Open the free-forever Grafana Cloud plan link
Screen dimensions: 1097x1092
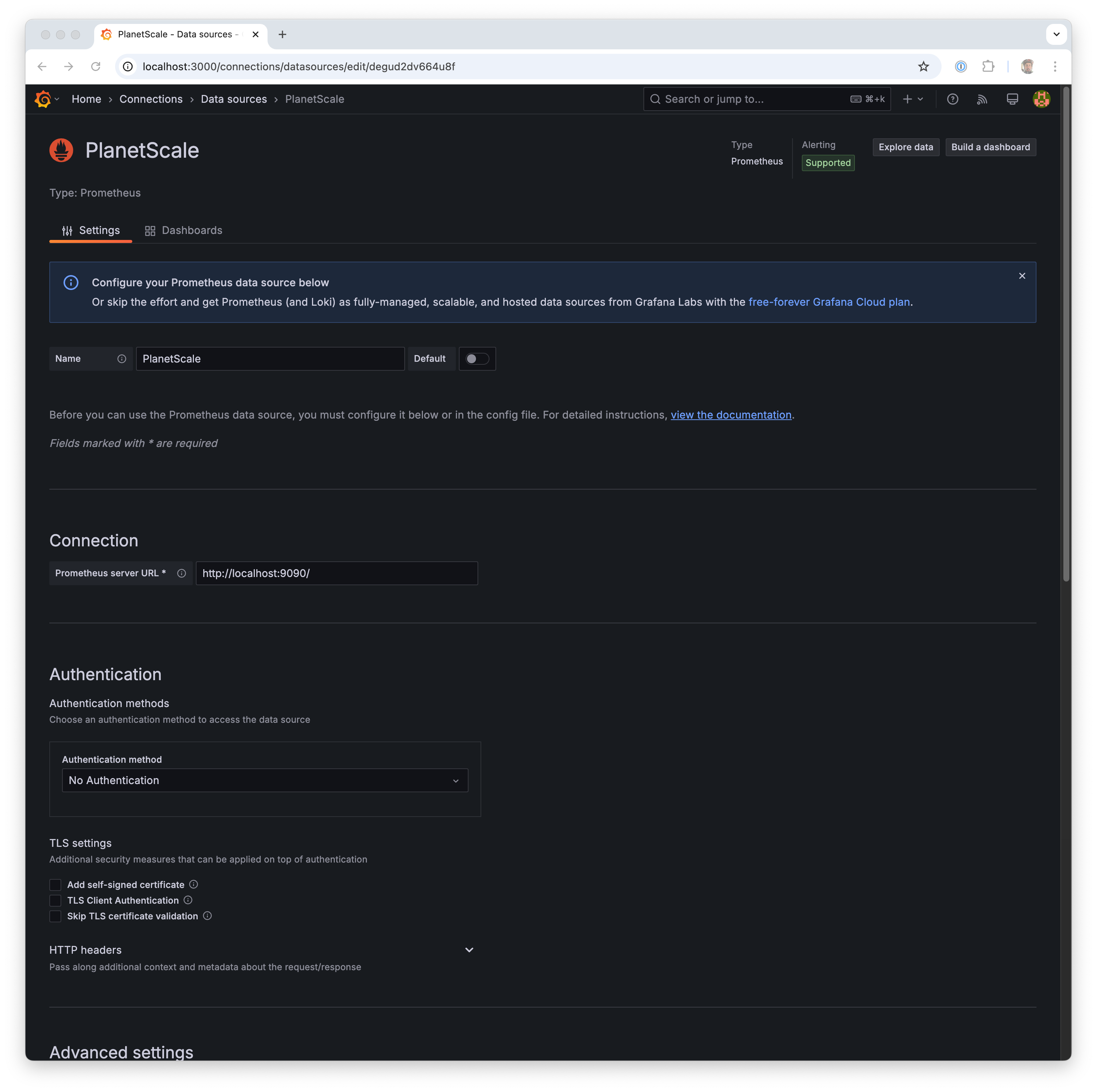click(x=828, y=302)
